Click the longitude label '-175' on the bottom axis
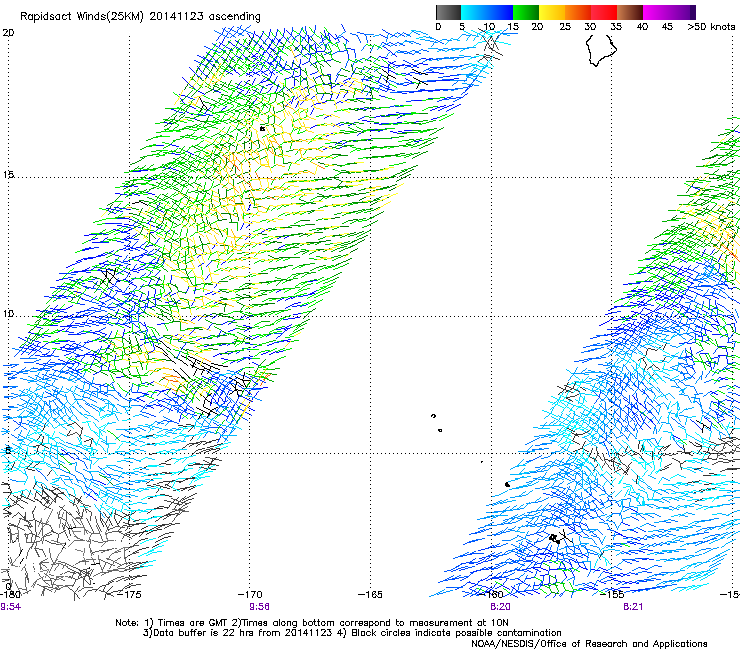This screenshot has width=740, height=650. [x=129, y=594]
